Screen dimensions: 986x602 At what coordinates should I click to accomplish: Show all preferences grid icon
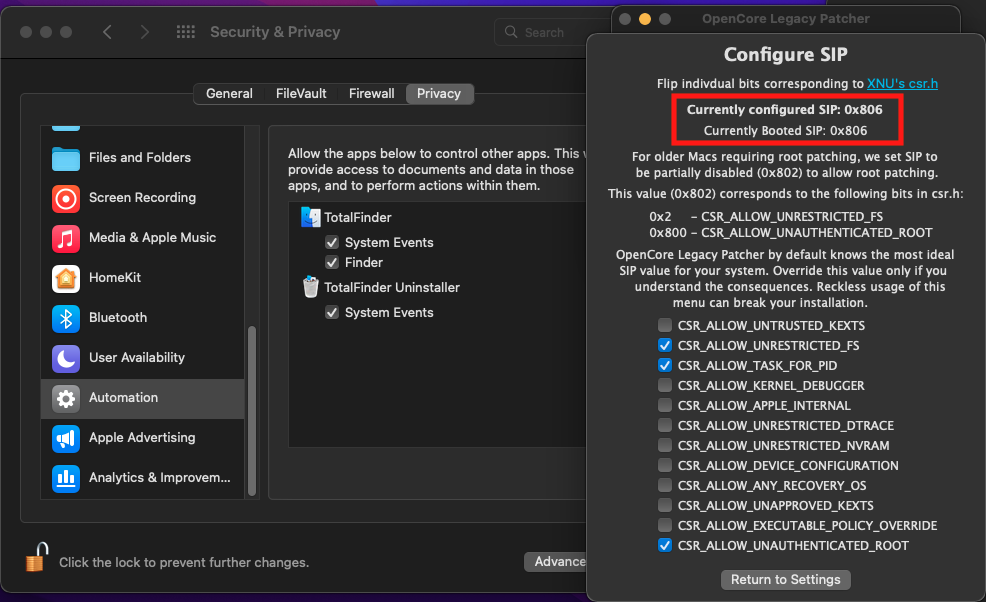tap(185, 32)
